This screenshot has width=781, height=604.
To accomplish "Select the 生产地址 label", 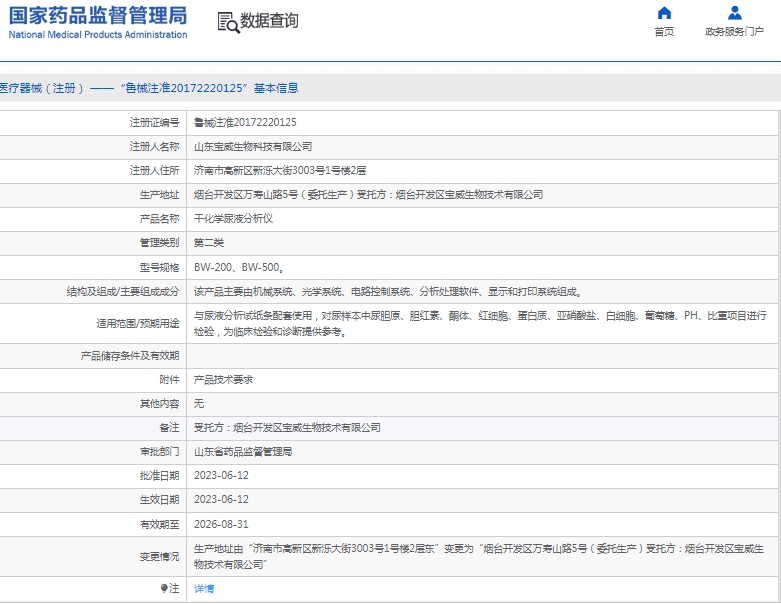I will [159, 195].
